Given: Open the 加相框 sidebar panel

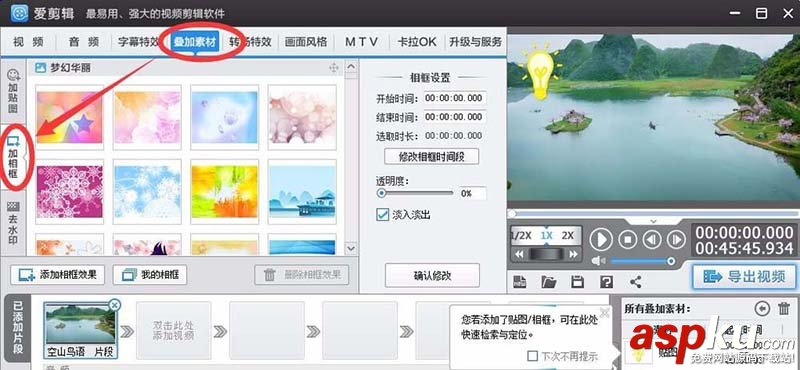Looking at the screenshot, I should (x=14, y=158).
